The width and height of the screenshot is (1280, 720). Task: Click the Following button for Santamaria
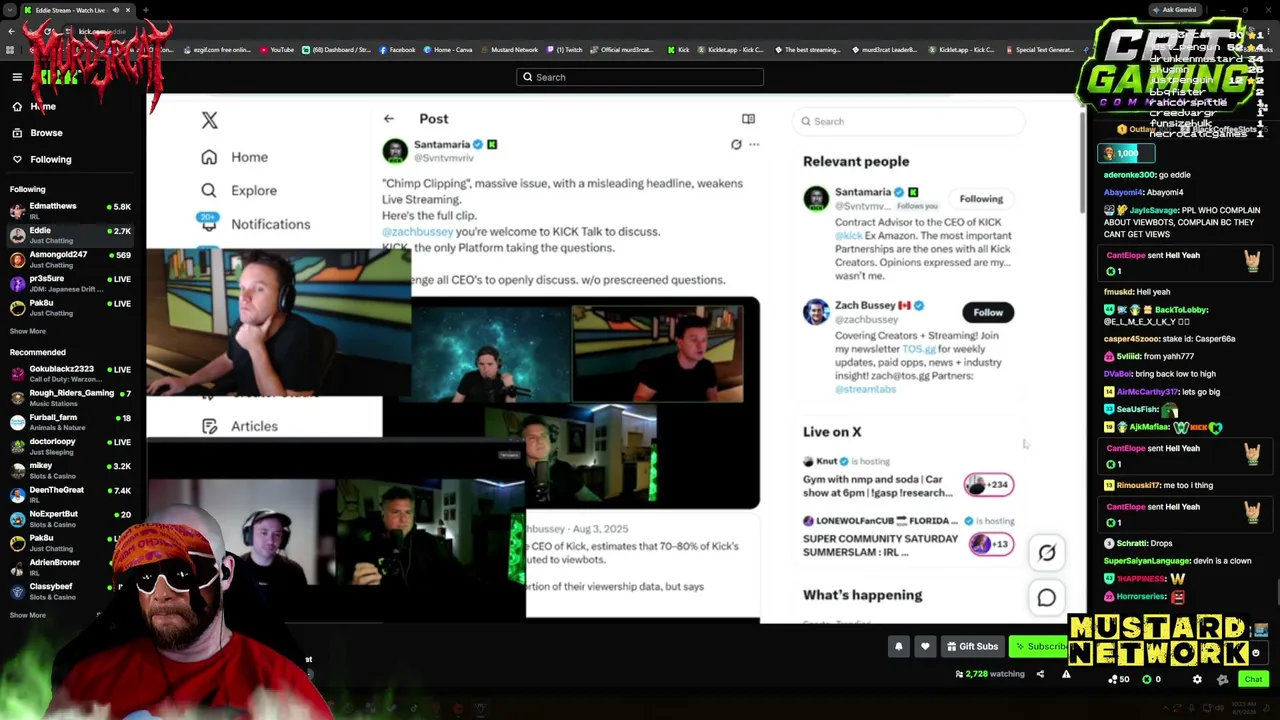(981, 199)
